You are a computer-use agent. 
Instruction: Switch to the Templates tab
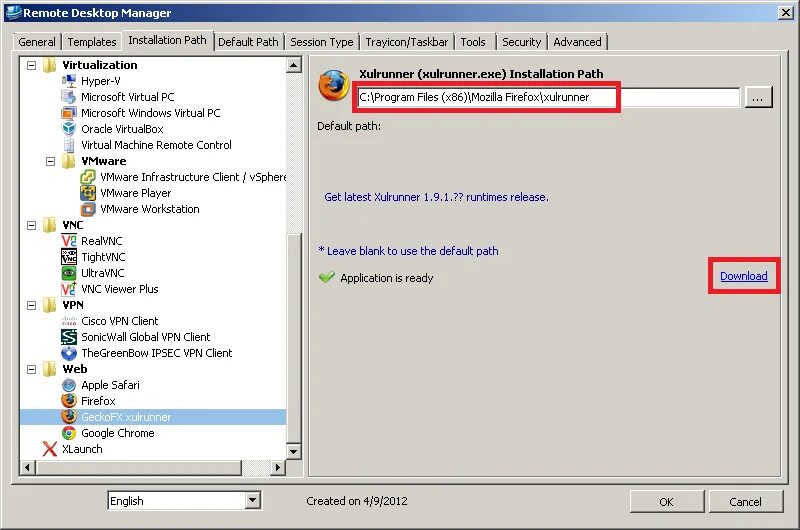92,42
